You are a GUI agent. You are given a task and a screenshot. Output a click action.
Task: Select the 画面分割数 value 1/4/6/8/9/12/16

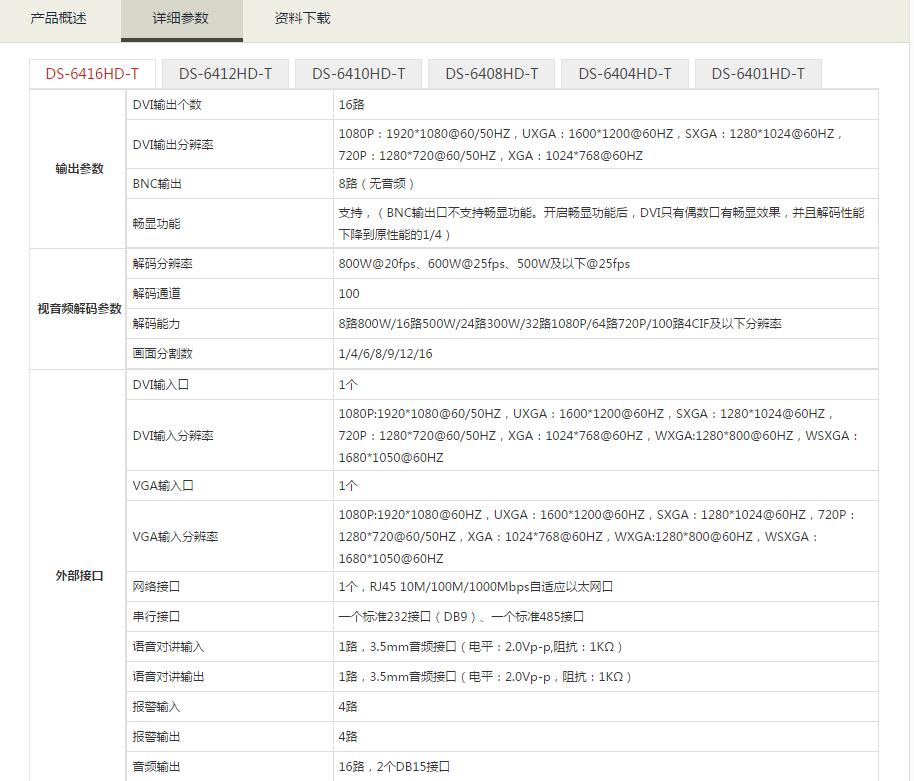pyautogui.click(x=385, y=354)
